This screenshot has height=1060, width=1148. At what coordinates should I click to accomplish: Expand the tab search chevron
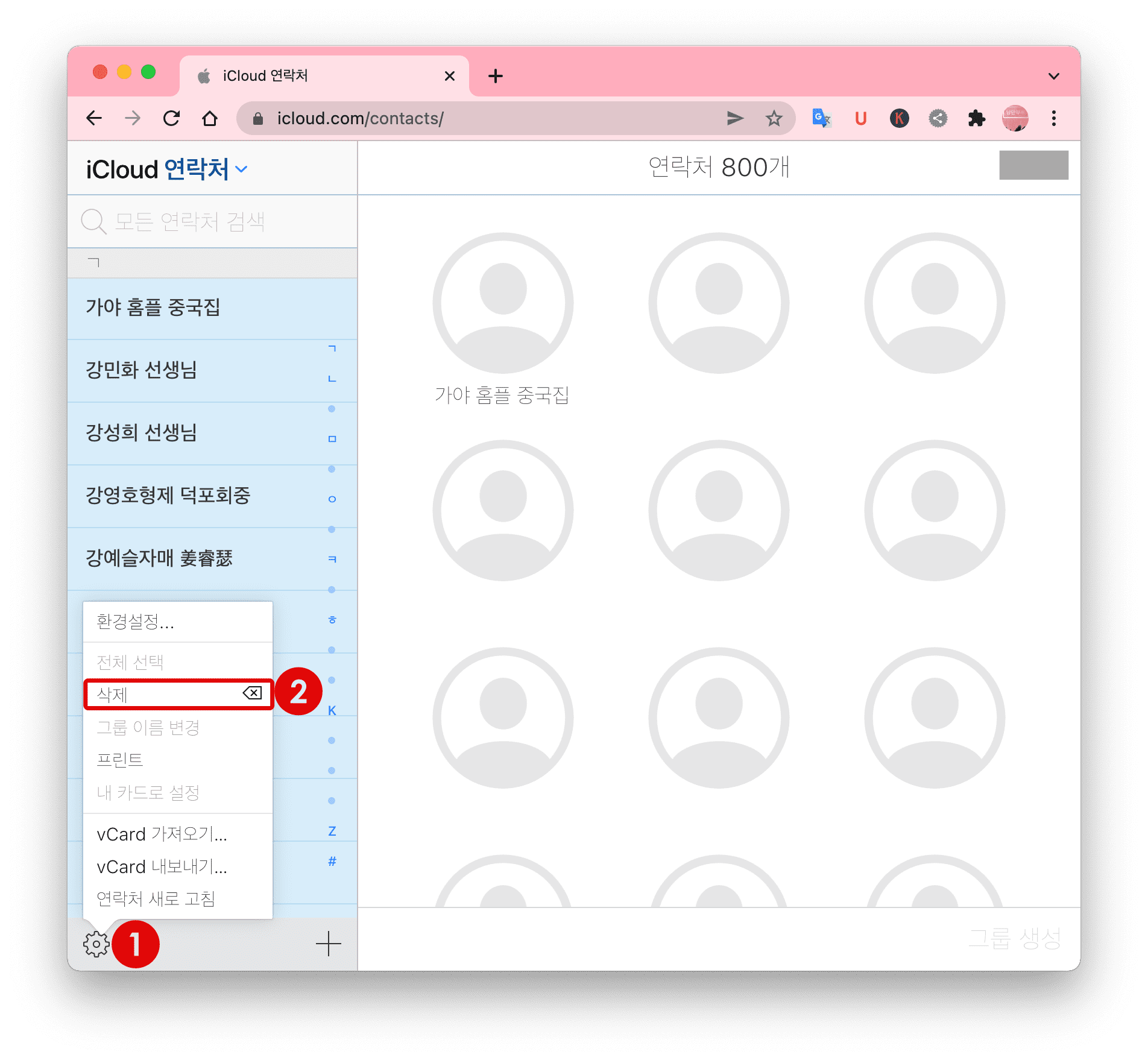pyautogui.click(x=1054, y=76)
